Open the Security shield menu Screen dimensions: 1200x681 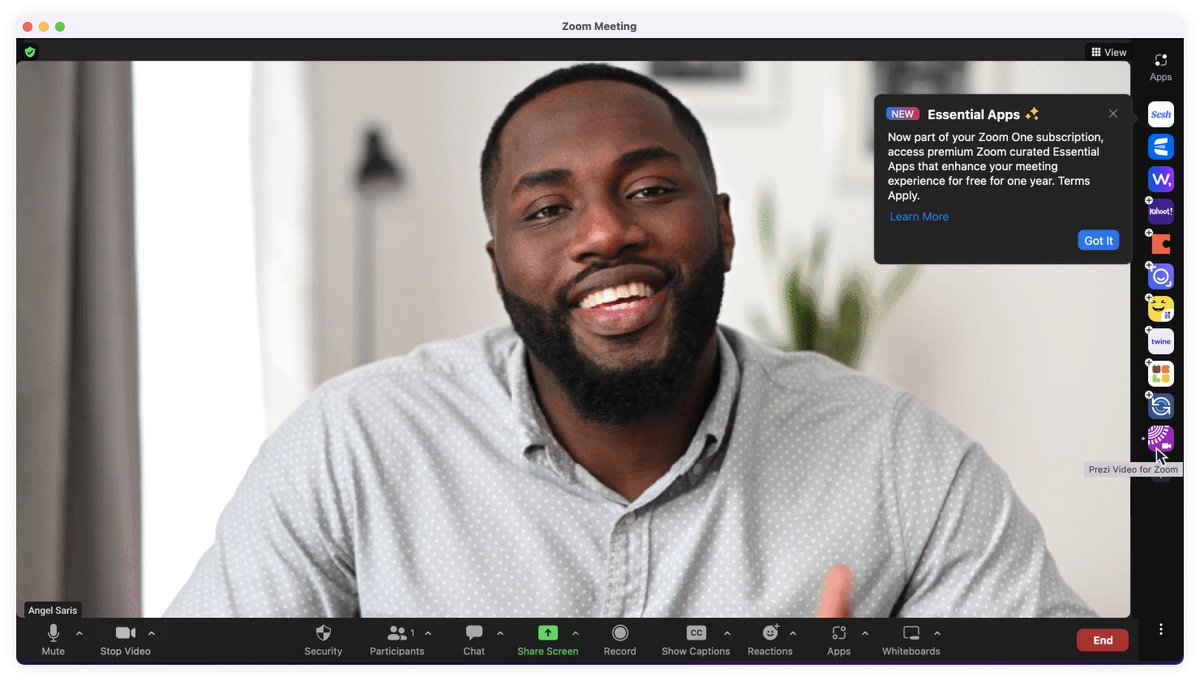click(323, 640)
